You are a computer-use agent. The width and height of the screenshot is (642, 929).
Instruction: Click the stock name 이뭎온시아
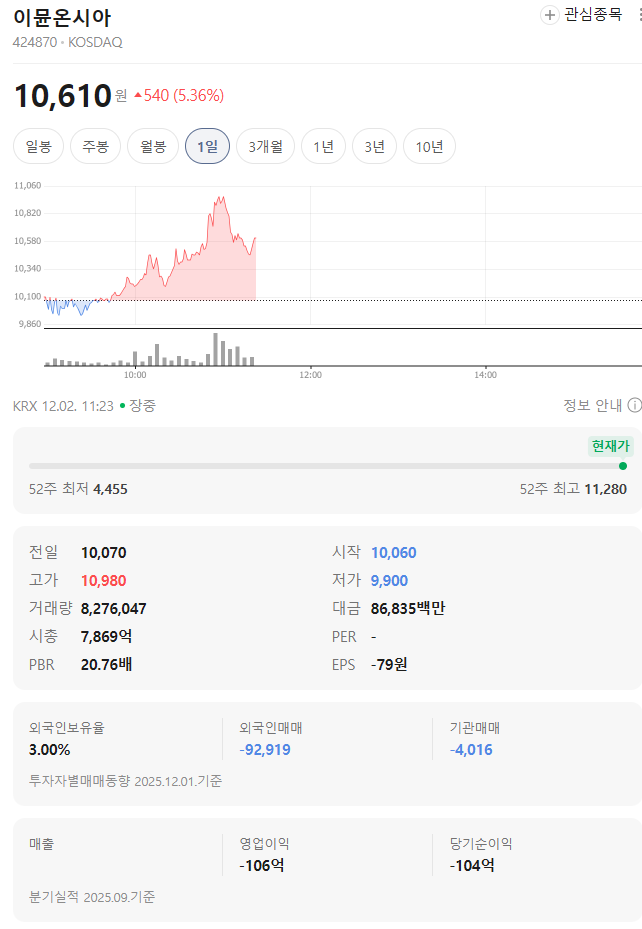(x=62, y=18)
